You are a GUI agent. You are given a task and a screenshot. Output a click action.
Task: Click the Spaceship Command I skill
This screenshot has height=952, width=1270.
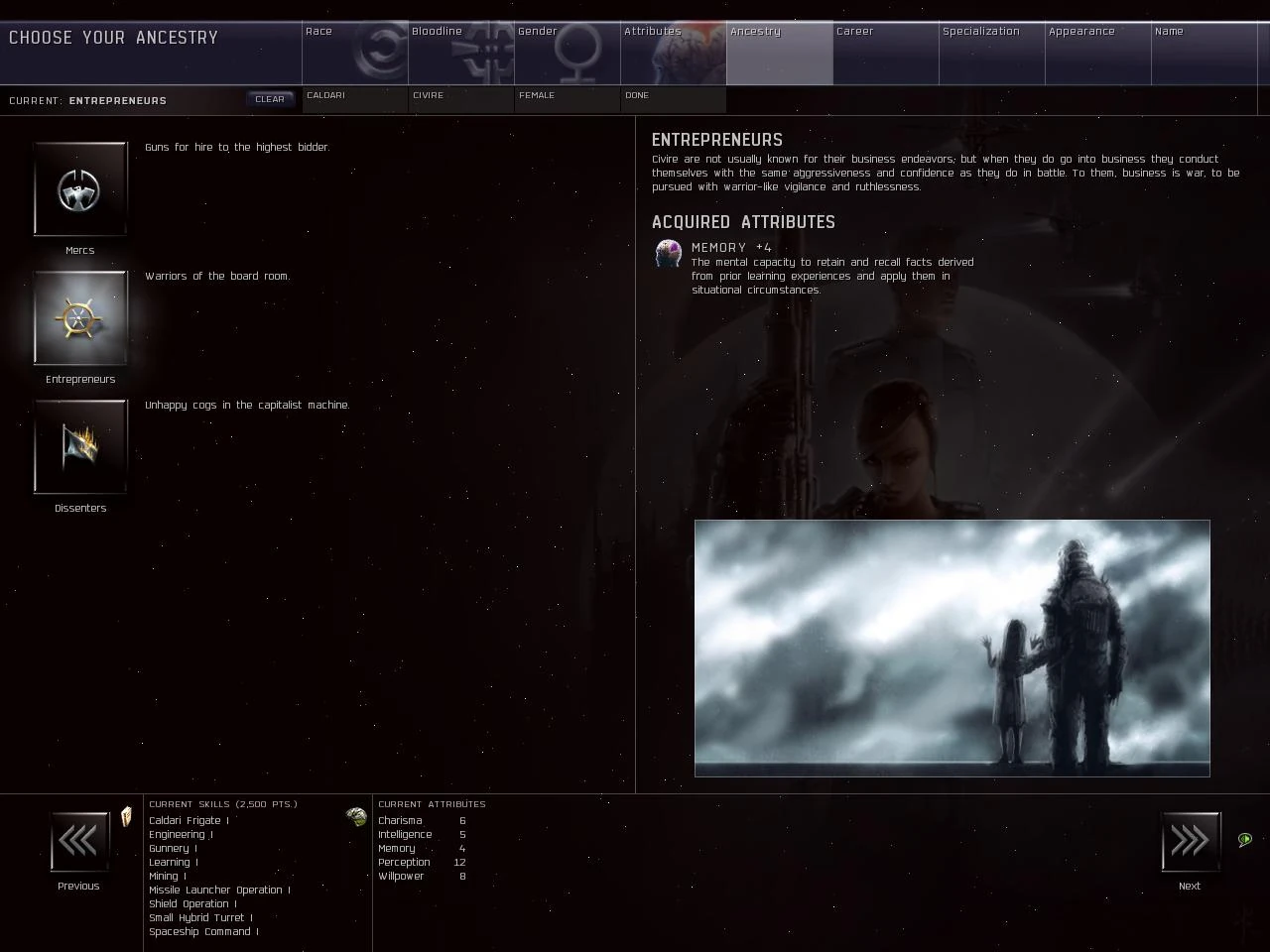tap(203, 931)
